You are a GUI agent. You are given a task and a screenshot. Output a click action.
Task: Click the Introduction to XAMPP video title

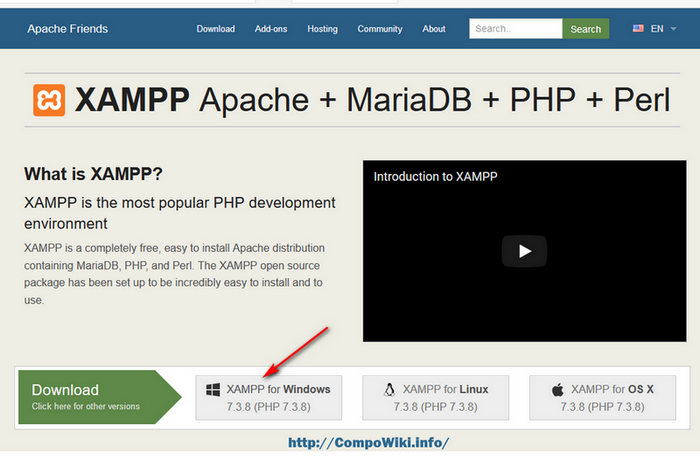[x=435, y=176]
